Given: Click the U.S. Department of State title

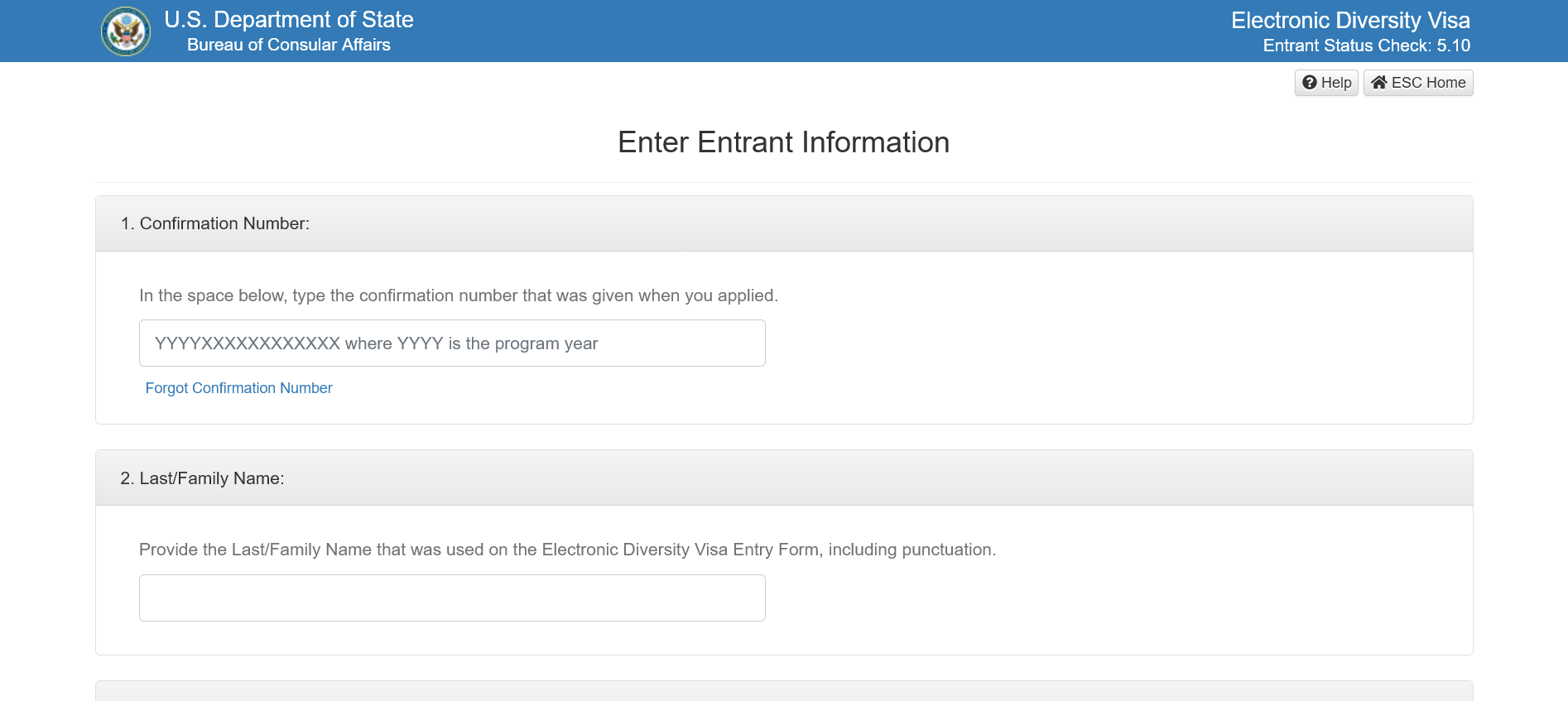Looking at the screenshot, I should click(289, 20).
